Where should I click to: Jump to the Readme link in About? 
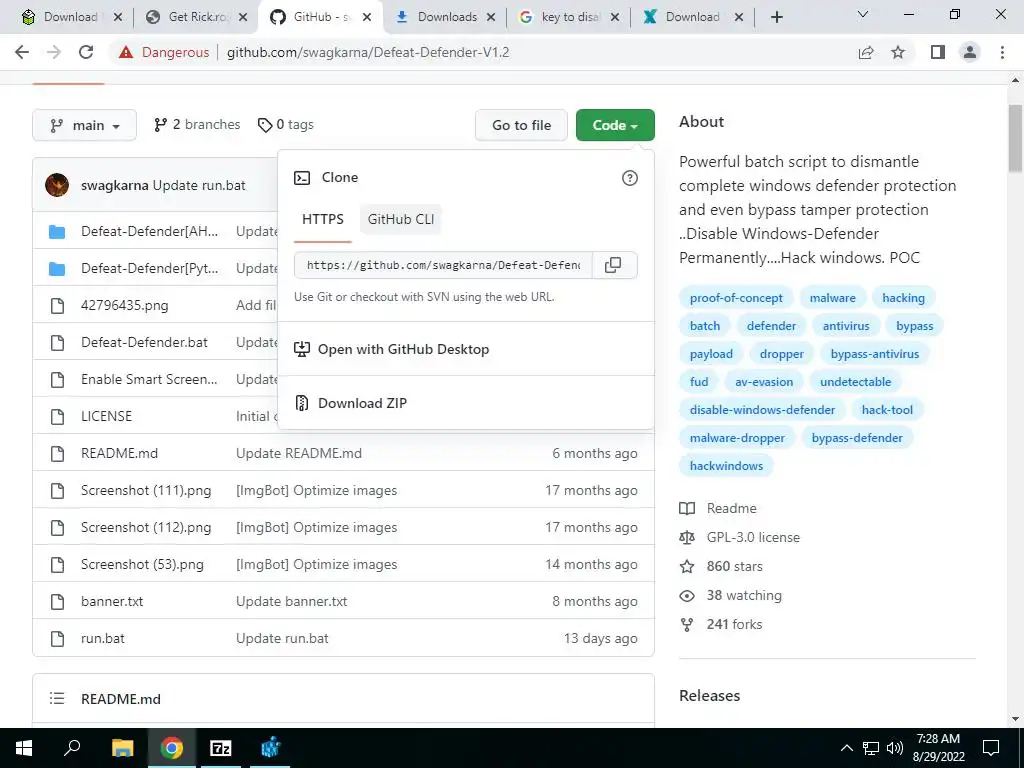click(718, 508)
